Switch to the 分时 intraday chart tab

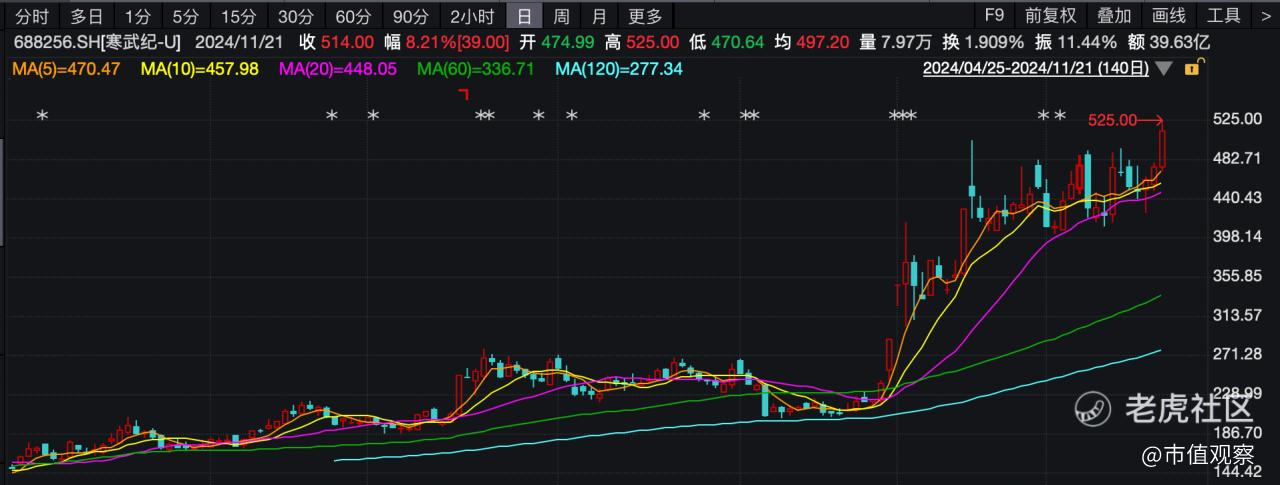click(x=32, y=16)
